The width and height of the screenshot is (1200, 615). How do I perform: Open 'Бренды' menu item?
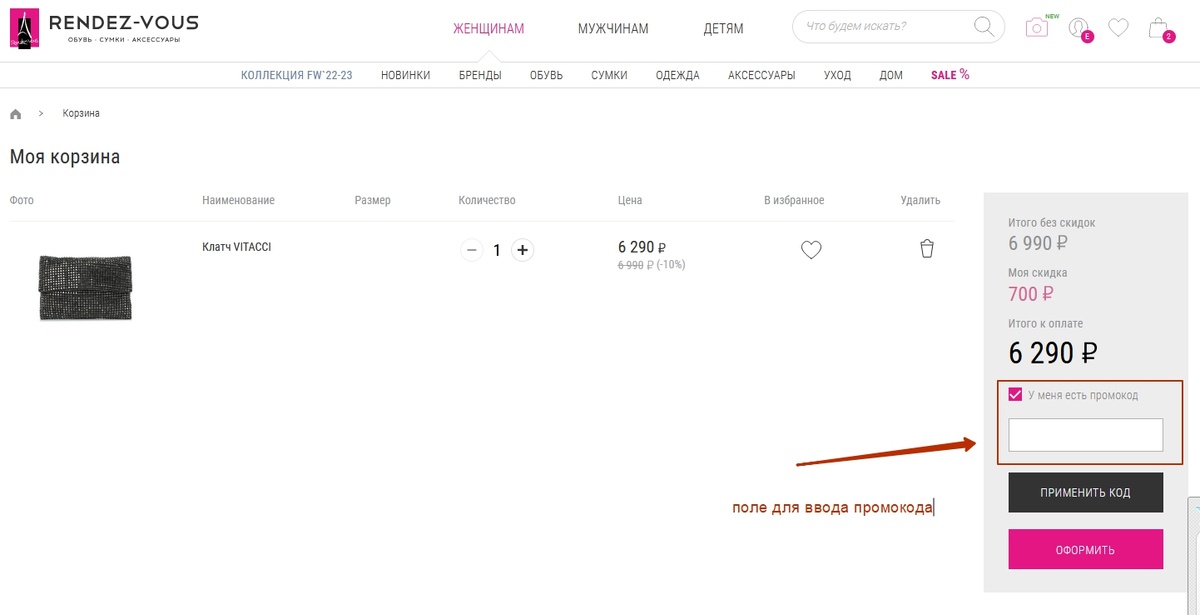(x=480, y=75)
